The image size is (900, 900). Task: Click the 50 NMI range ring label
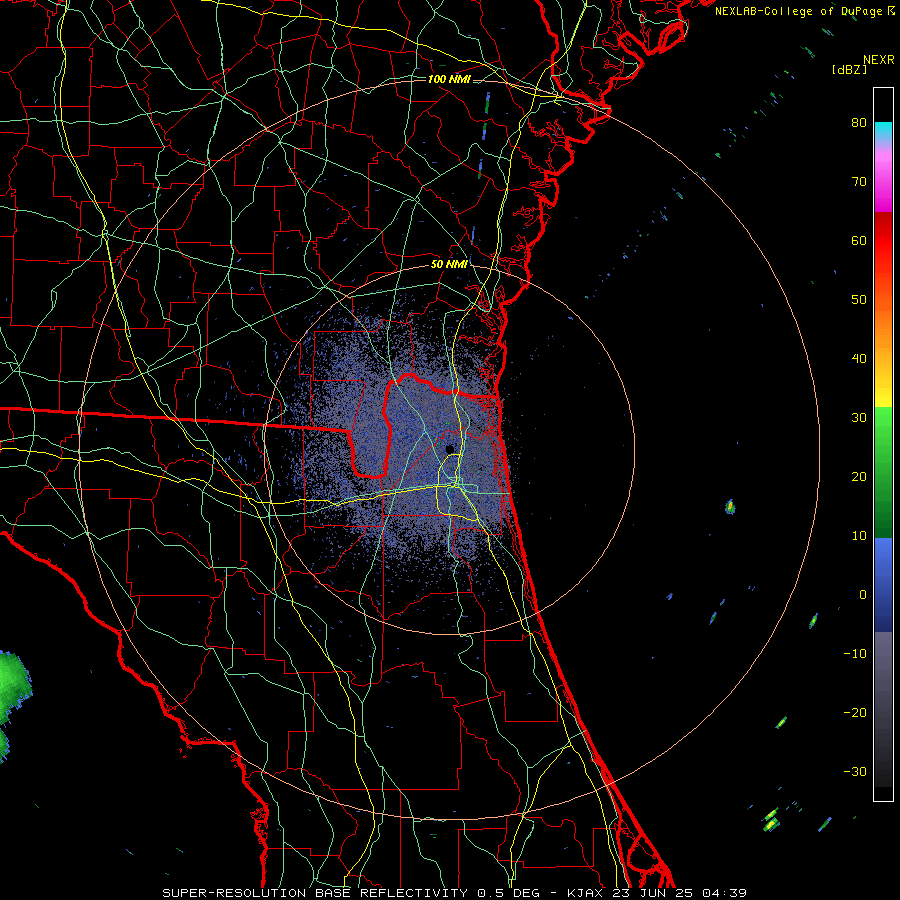tap(449, 264)
